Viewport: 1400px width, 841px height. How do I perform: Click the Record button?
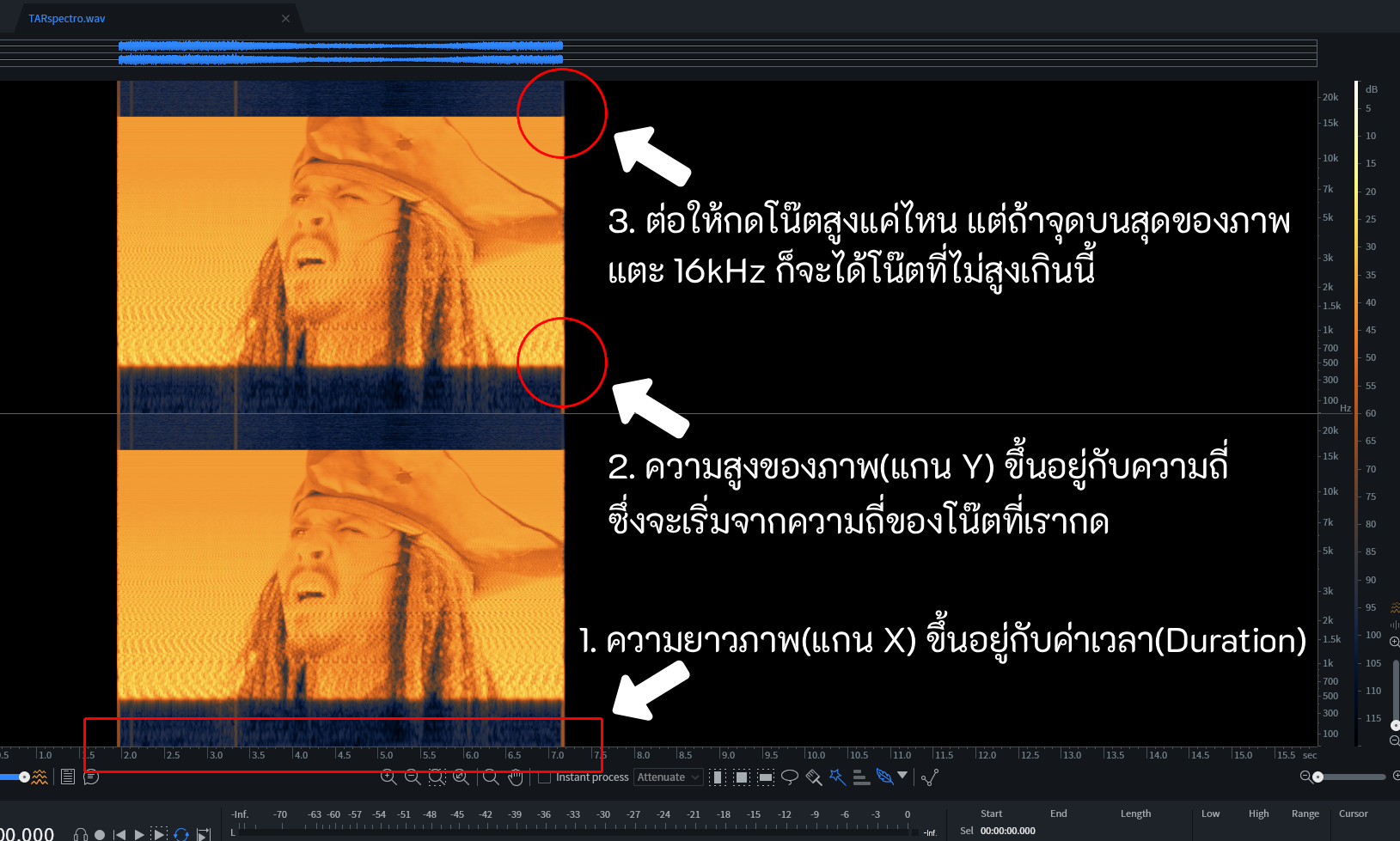coord(100,834)
